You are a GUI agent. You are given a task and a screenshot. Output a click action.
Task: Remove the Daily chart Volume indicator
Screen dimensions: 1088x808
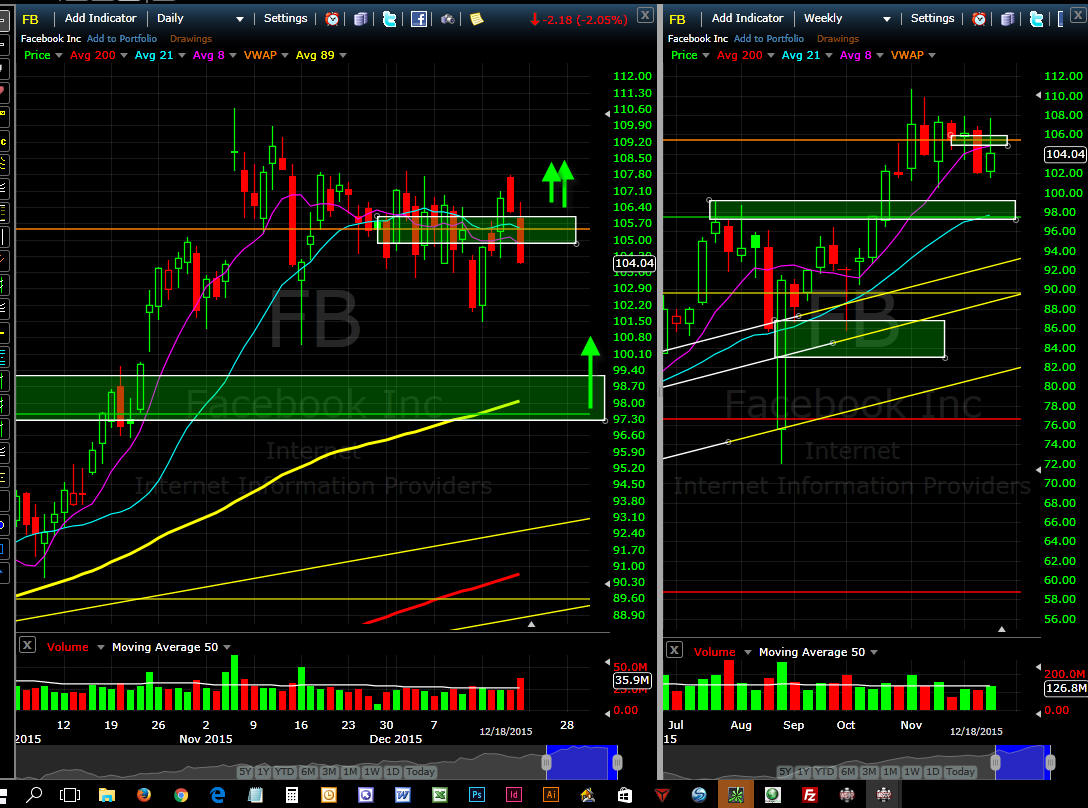coord(27,645)
